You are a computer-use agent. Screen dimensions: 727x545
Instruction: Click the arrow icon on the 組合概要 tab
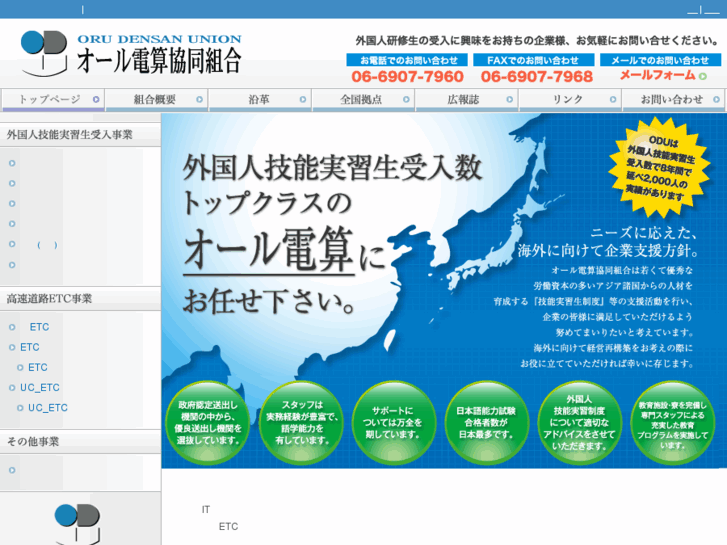click(199, 99)
